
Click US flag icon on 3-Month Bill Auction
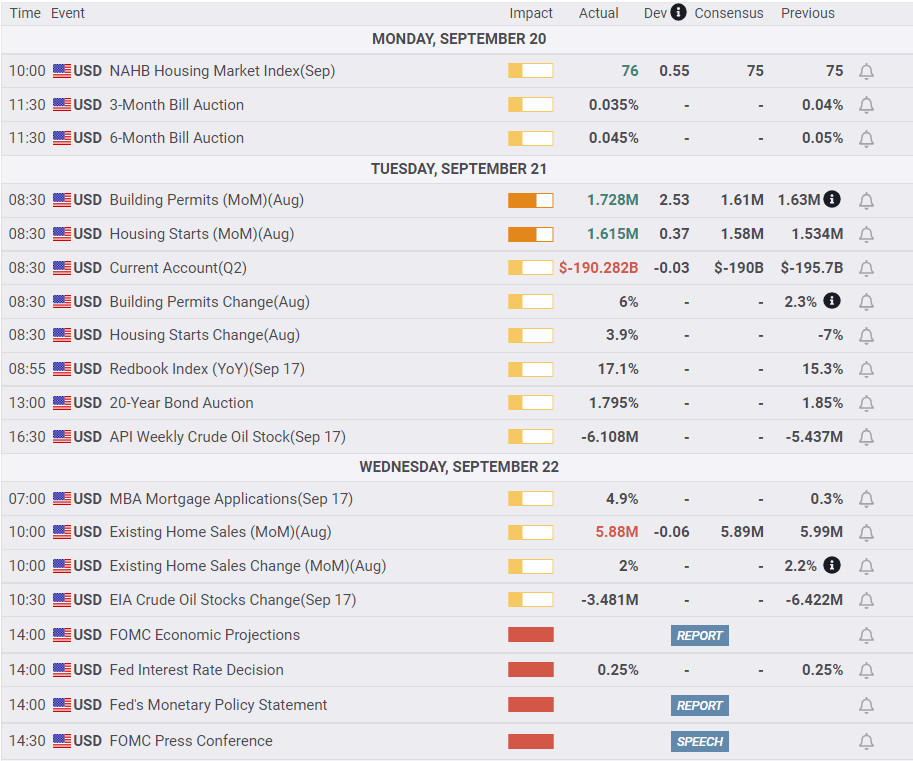(62, 105)
